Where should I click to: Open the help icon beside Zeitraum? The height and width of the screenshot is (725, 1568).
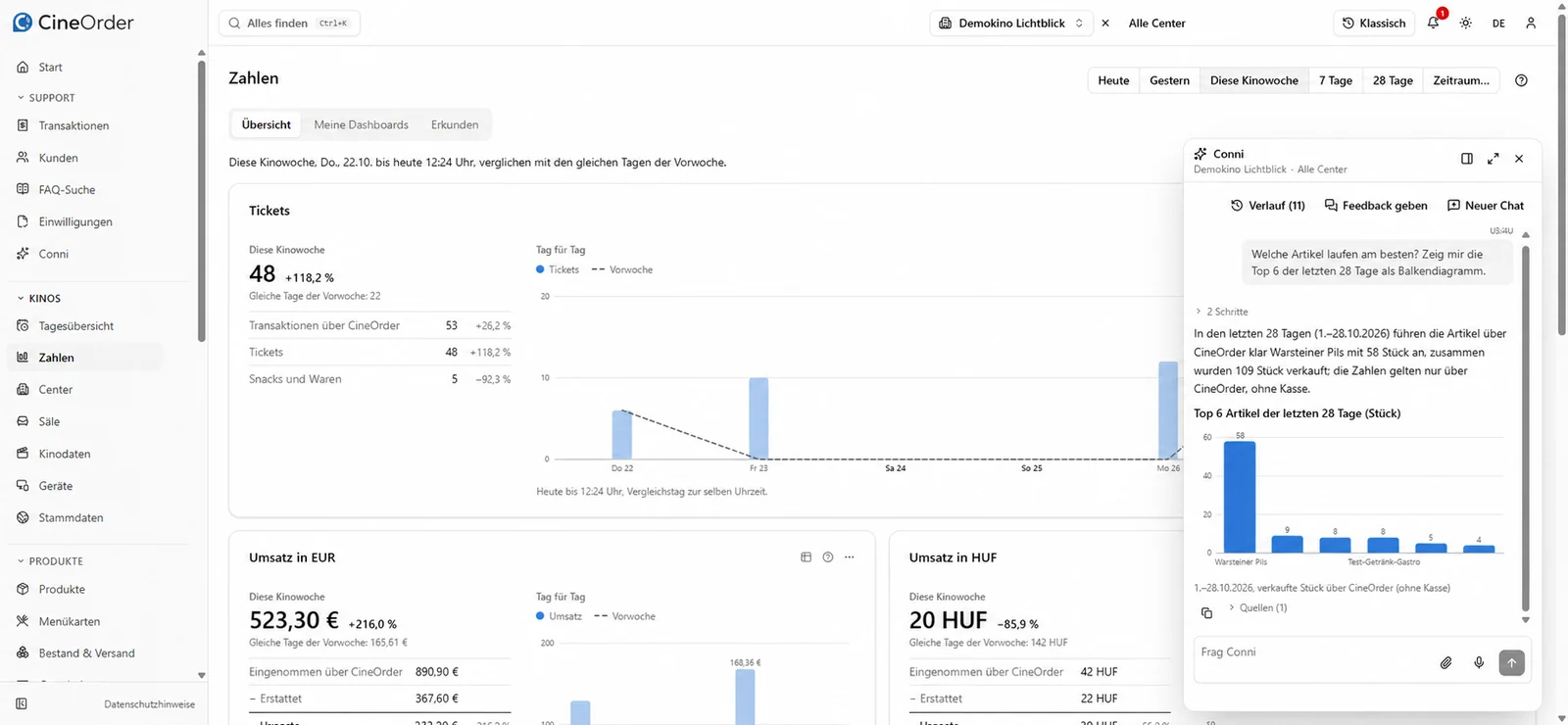coord(1521,80)
